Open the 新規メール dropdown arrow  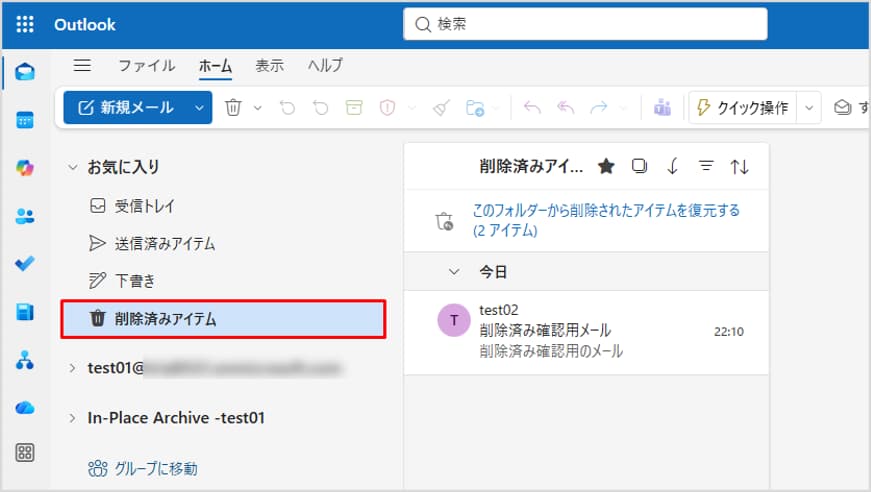point(199,108)
